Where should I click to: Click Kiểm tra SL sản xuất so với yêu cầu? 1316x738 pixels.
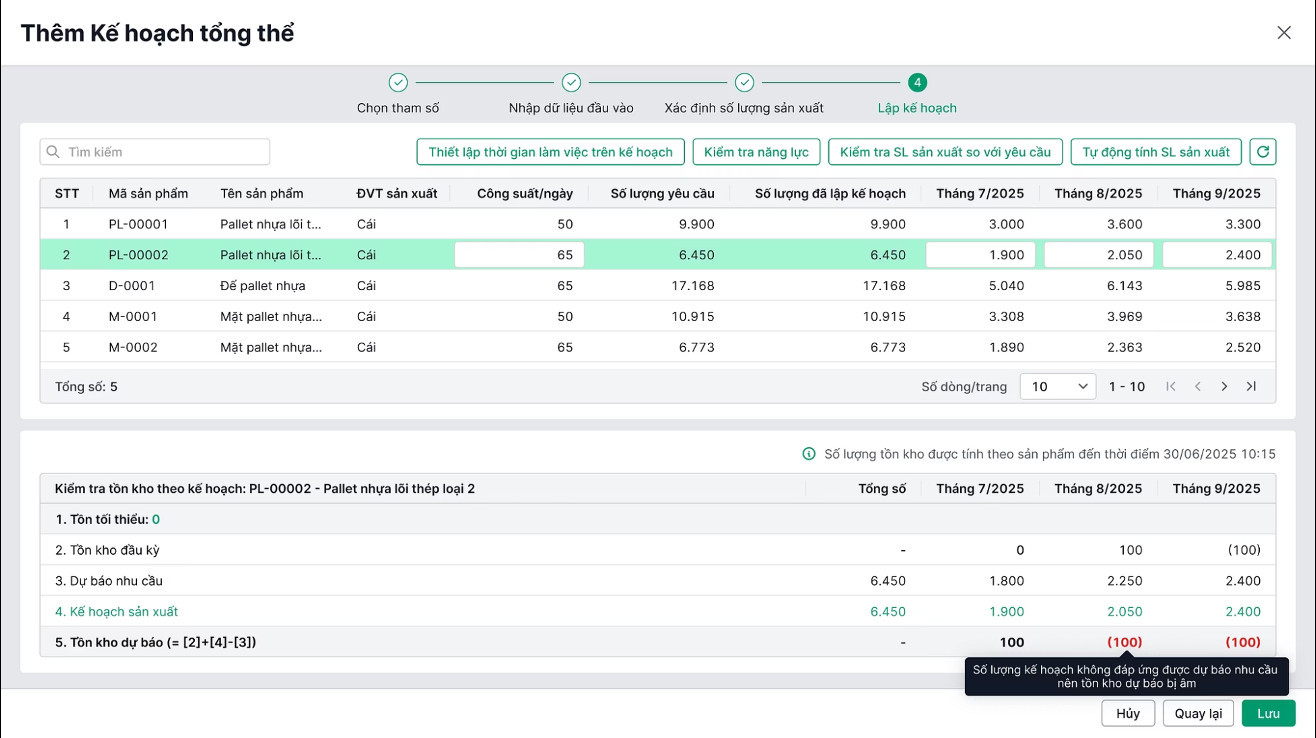pyautogui.click(x=945, y=152)
